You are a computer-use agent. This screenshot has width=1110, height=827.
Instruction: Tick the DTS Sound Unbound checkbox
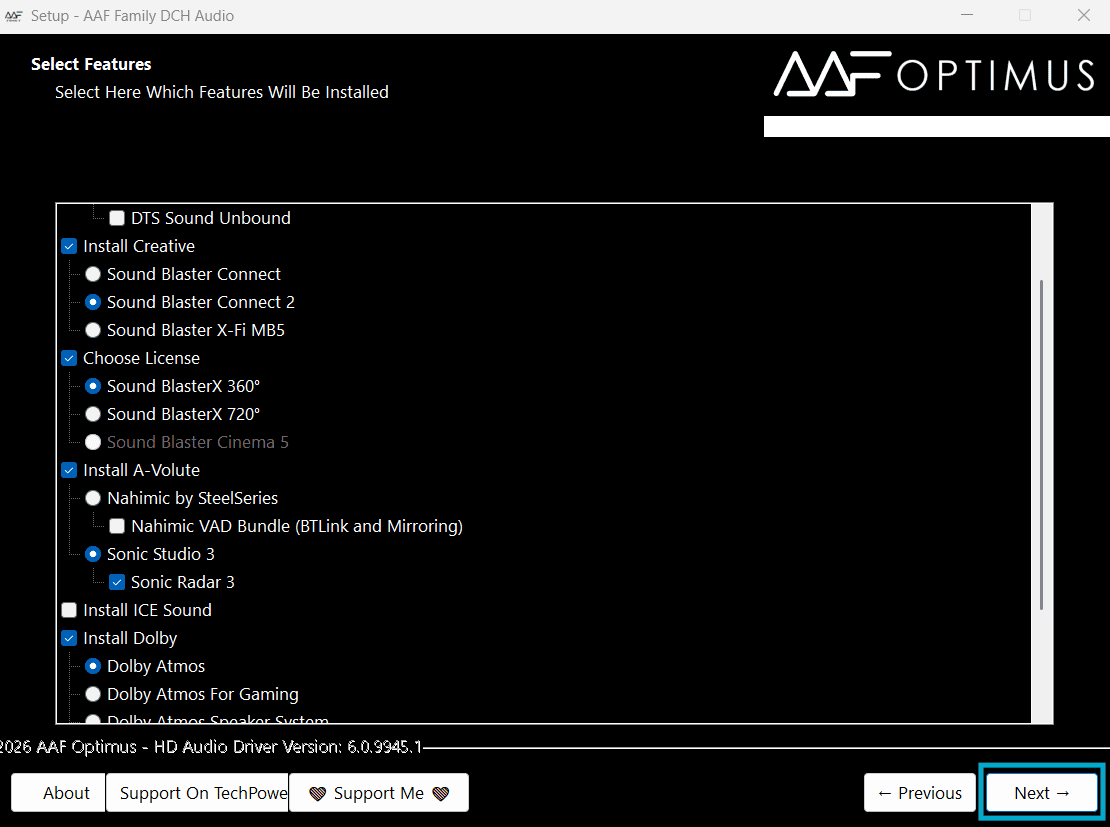tap(117, 218)
